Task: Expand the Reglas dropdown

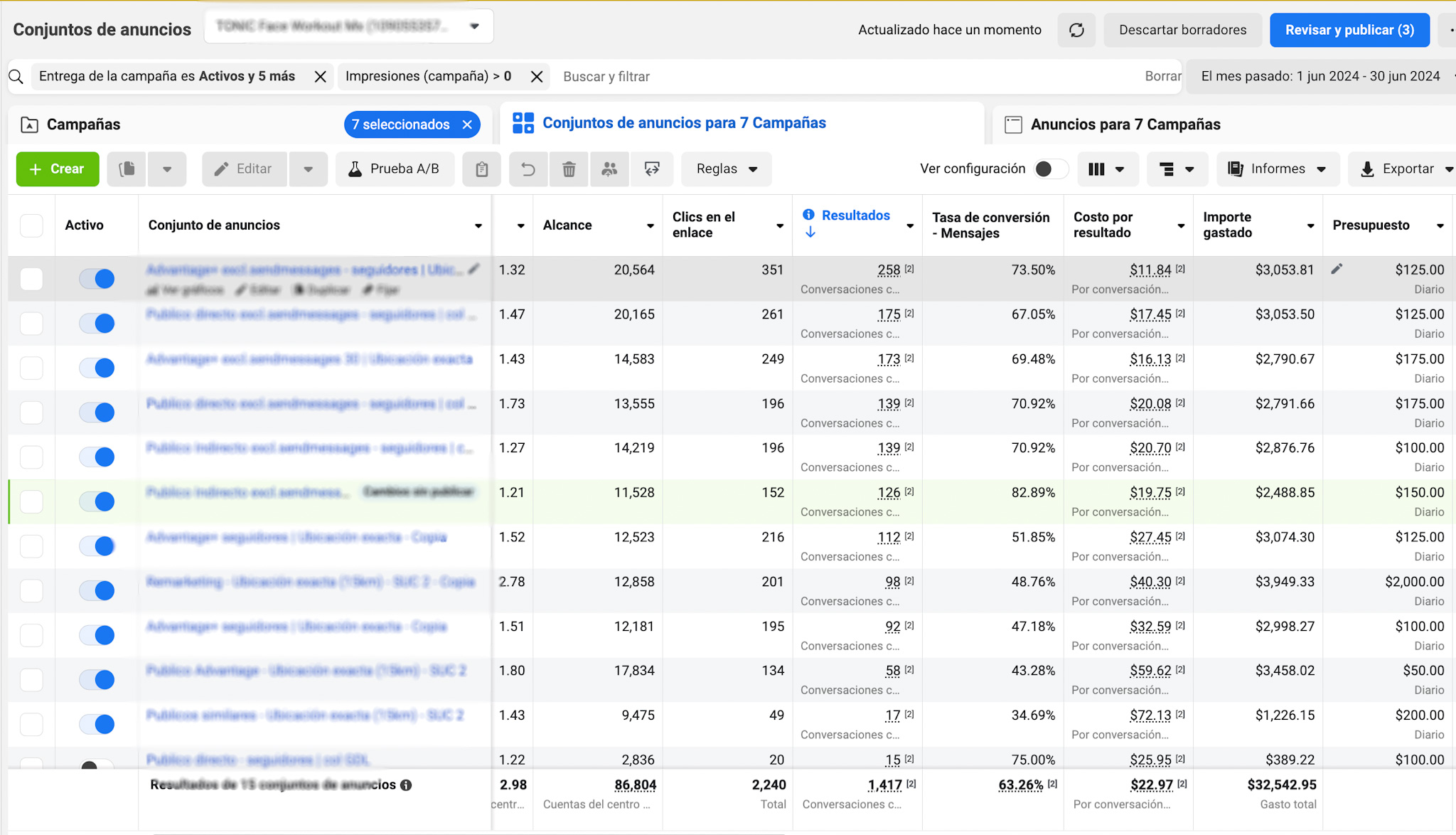Action: (x=726, y=169)
